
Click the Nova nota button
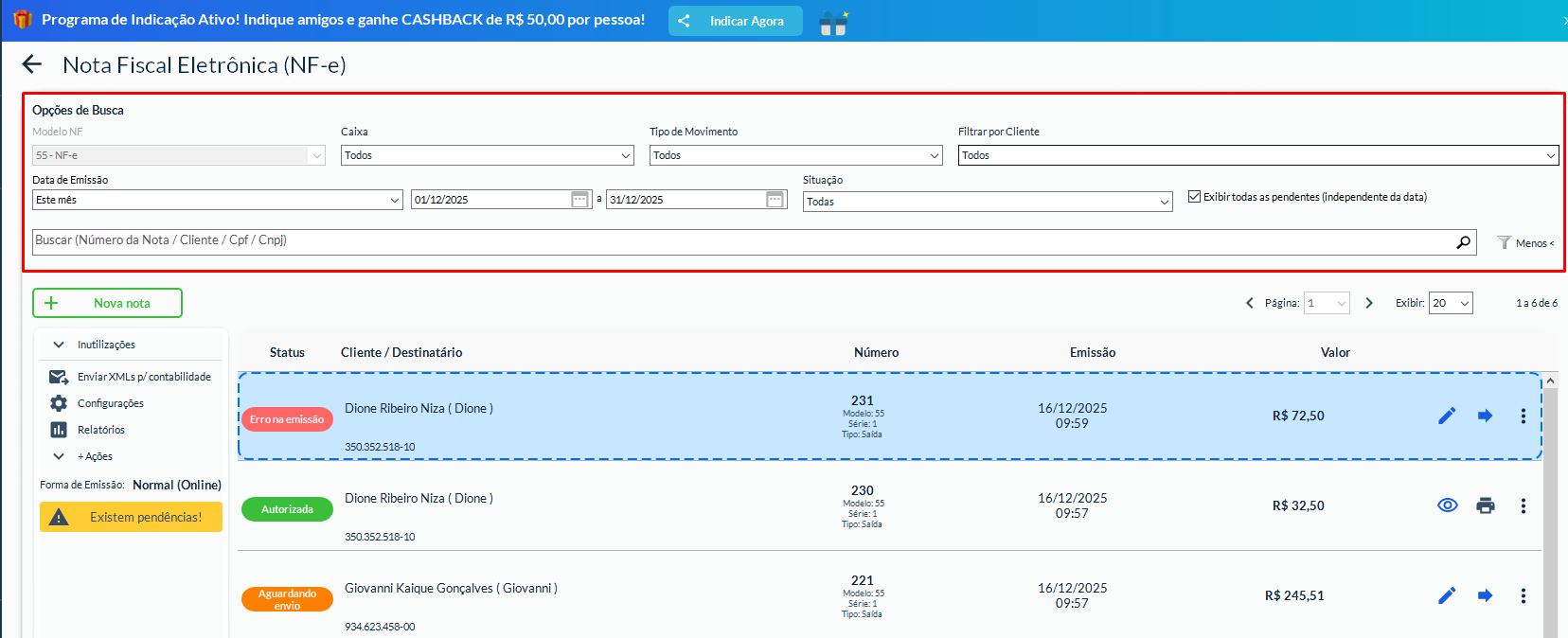pyautogui.click(x=107, y=303)
